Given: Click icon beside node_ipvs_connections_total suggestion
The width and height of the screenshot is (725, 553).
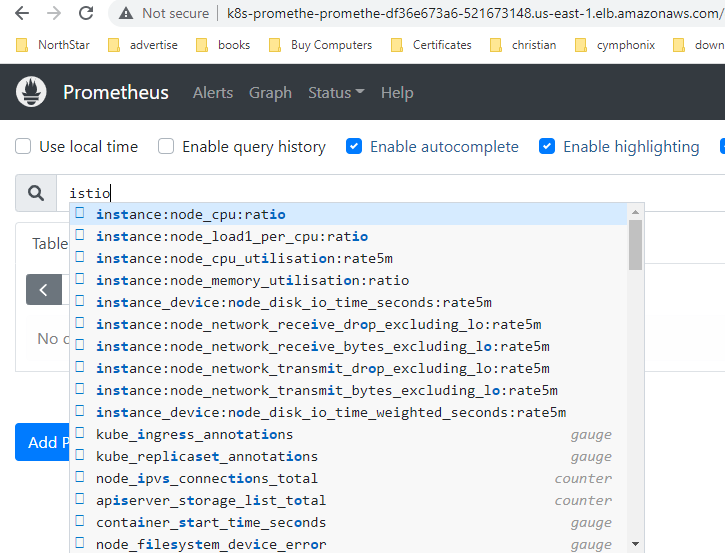Looking at the screenshot, I should point(80,477).
